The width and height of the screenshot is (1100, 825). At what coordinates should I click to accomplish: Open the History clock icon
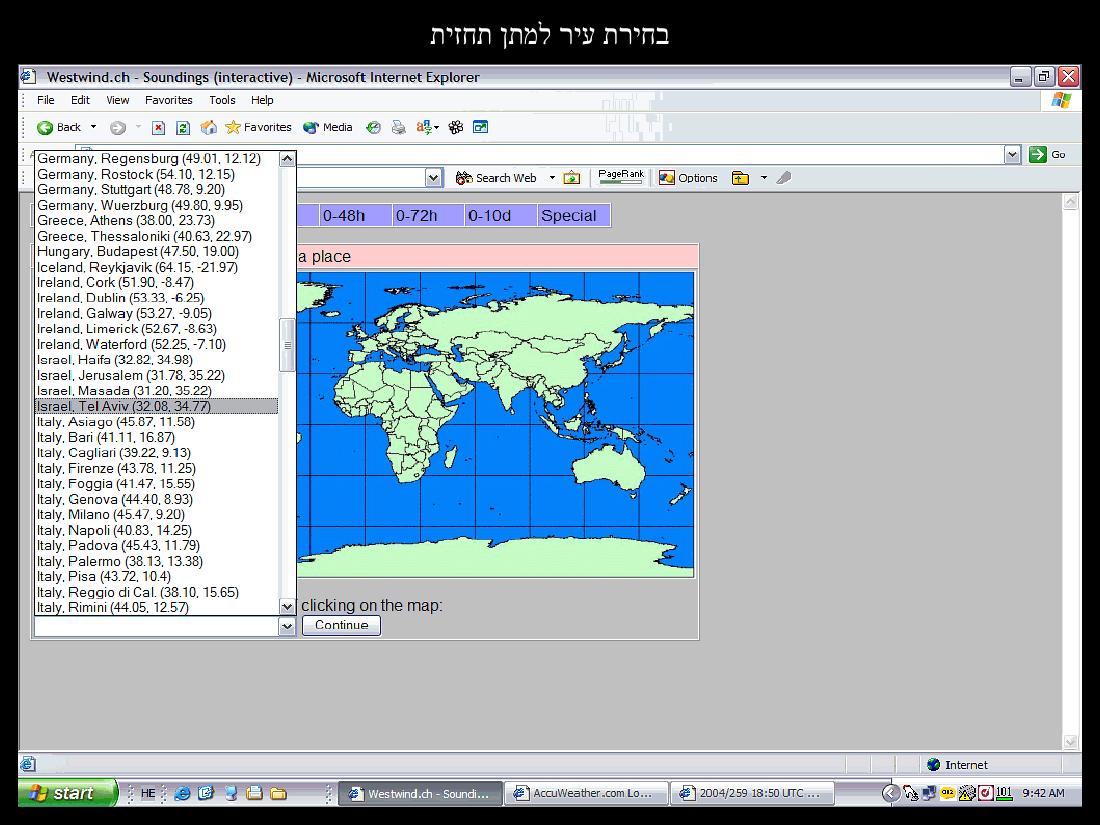[x=374, y=128]
